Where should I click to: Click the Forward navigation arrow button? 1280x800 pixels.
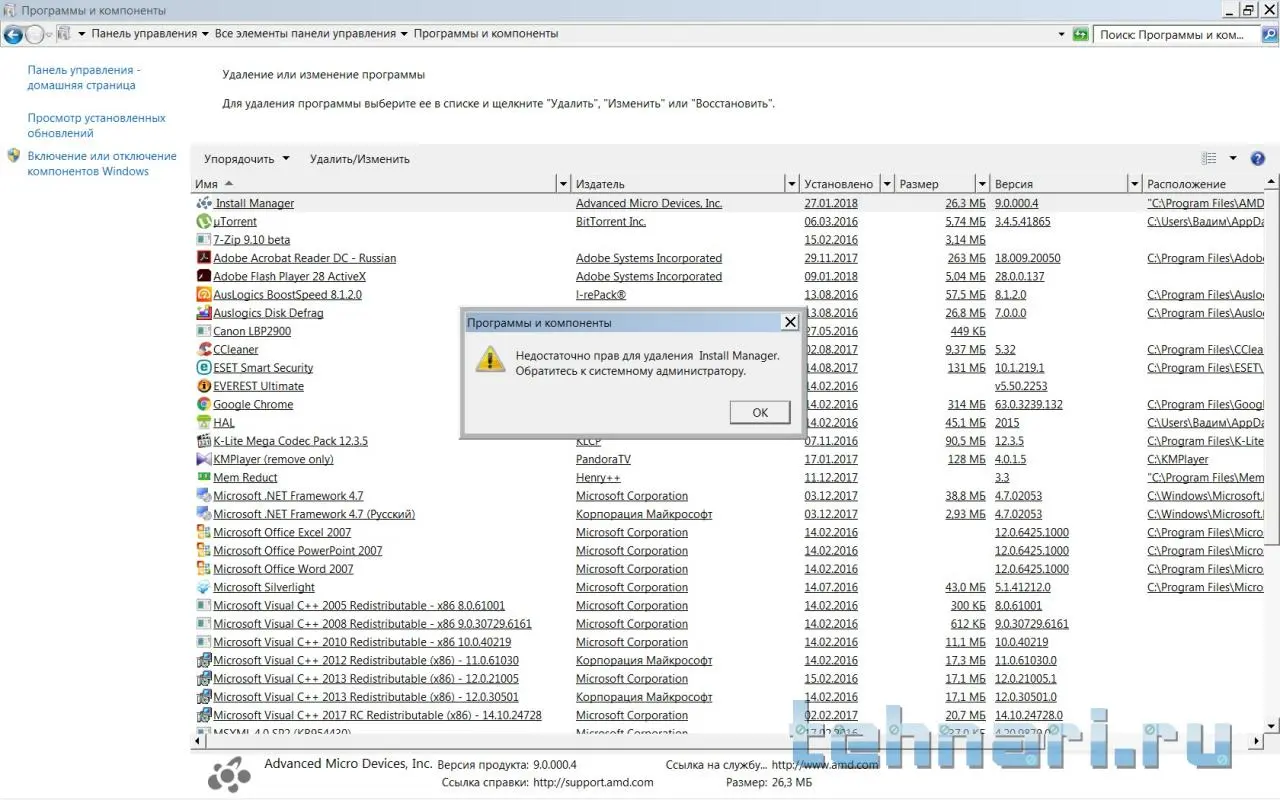[x=35, y=34]
